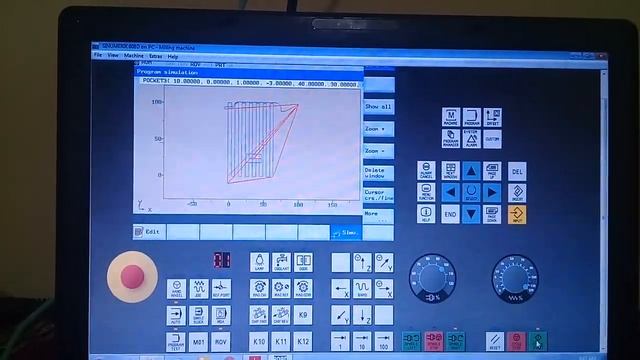This screenshot has height=360, width=640.
Task: Click the K10 key
Action: (x=259, y=341)
